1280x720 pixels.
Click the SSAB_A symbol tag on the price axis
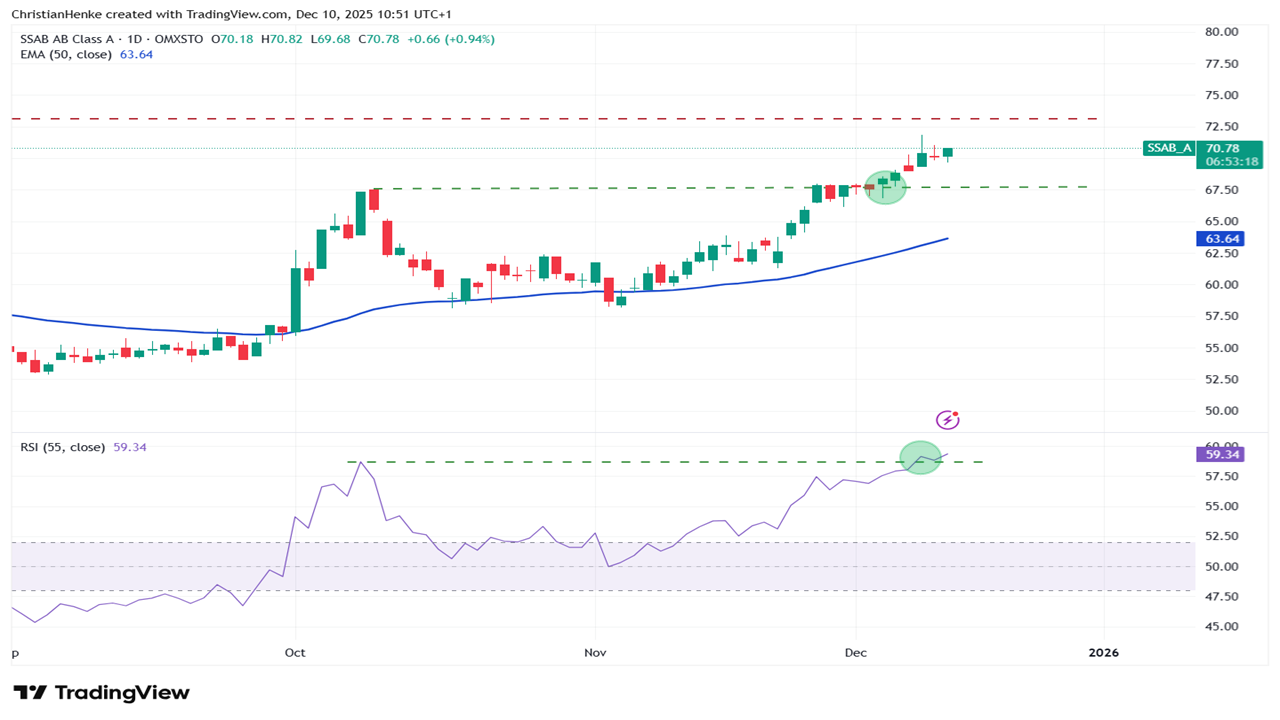click(1169, 148)
